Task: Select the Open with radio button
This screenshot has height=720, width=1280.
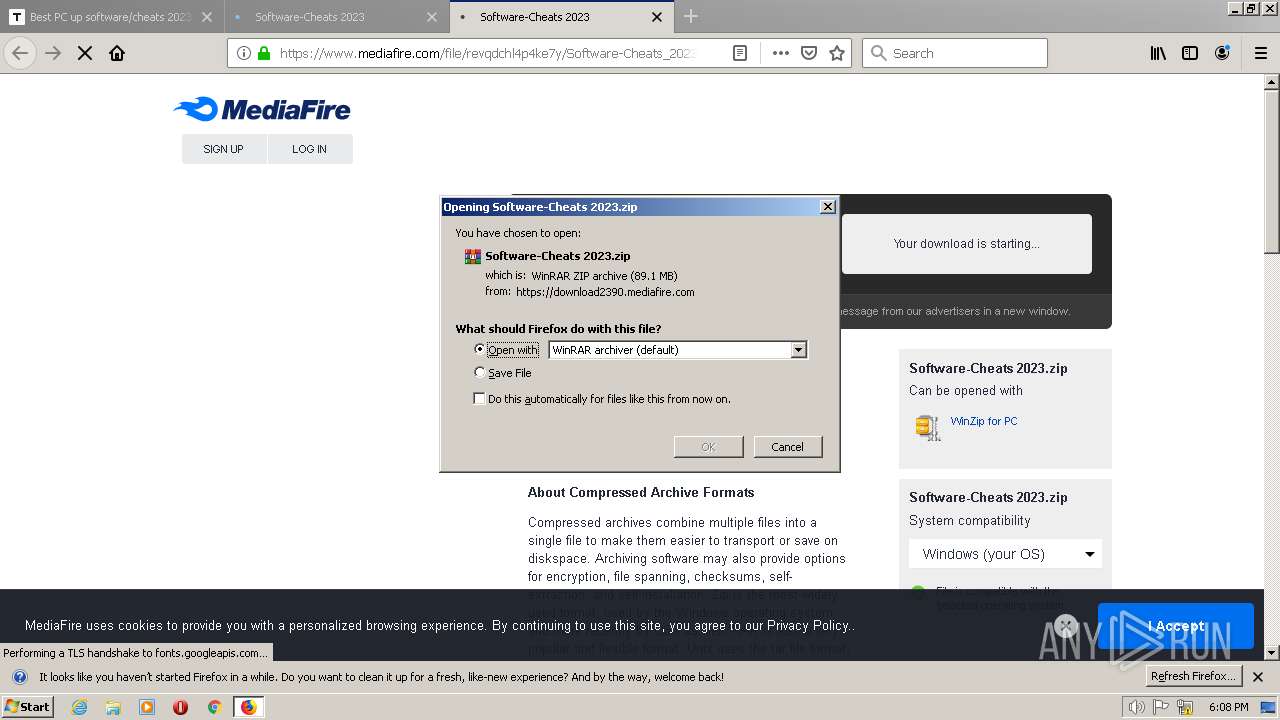Action: tap(479, 349)
